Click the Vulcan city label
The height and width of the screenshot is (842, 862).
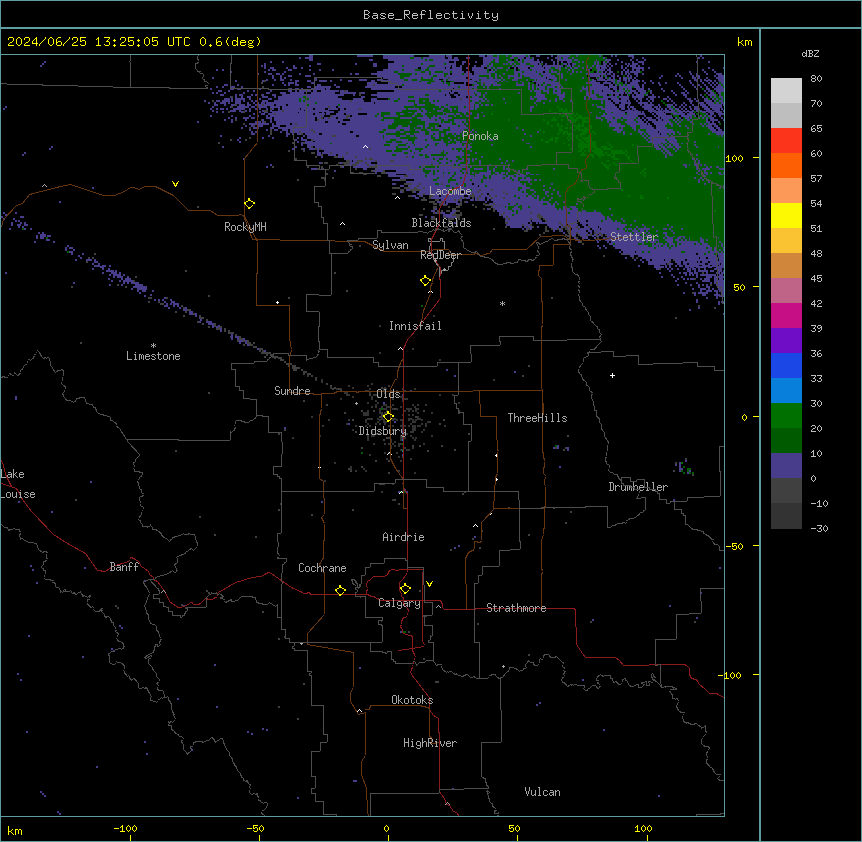click(543, 792)
